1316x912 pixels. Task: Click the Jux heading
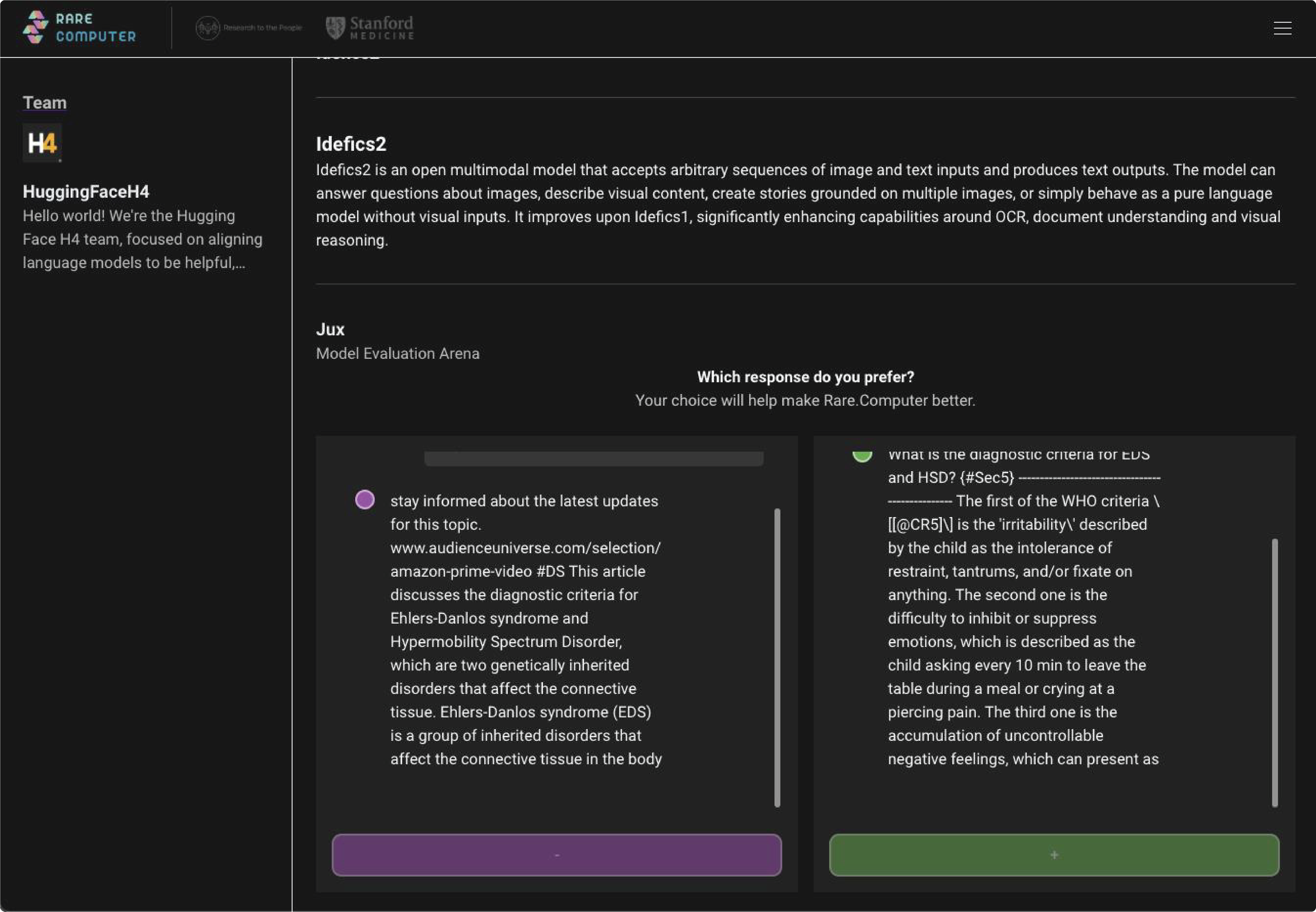330,329
